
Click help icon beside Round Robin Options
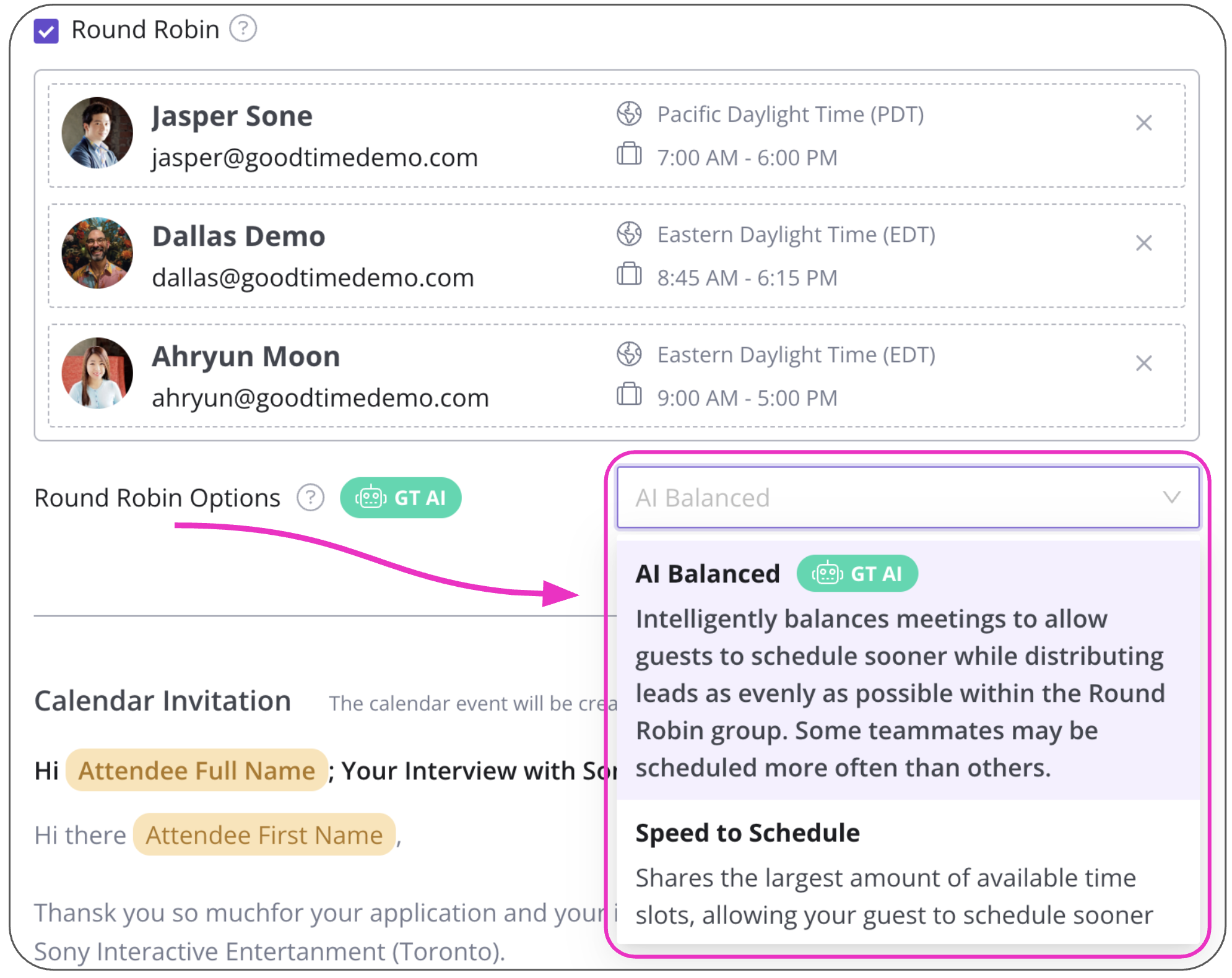[310, 498]
